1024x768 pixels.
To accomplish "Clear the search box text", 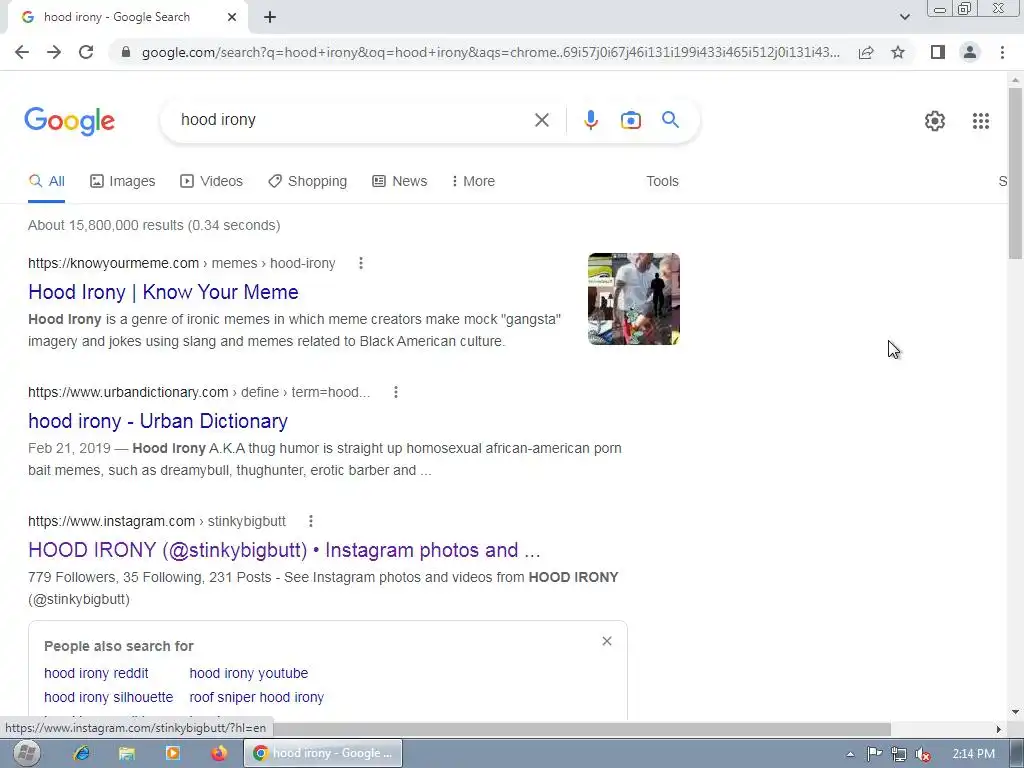I will [x=541, y=120].
